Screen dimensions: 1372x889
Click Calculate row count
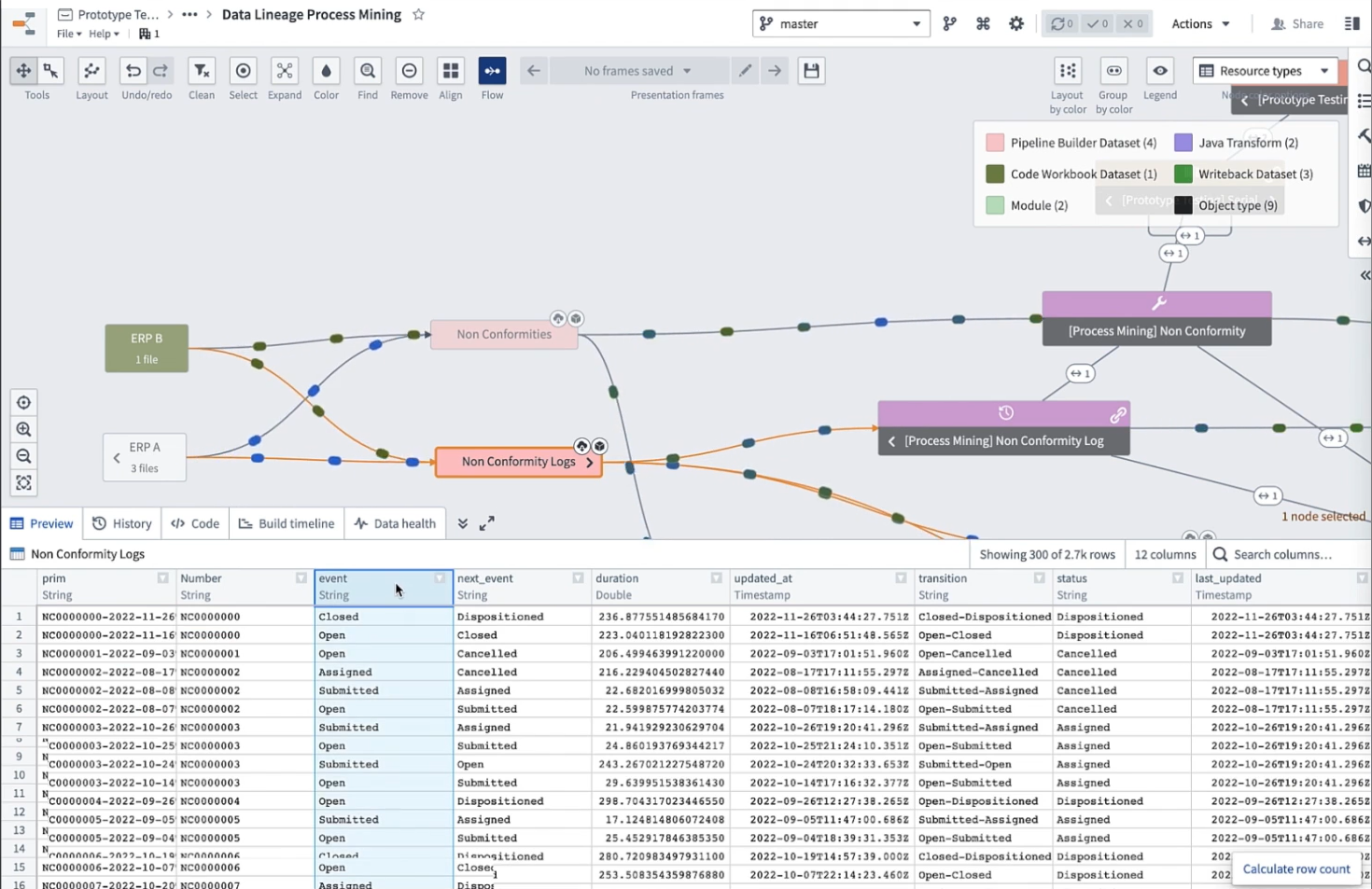[1296, 868]
